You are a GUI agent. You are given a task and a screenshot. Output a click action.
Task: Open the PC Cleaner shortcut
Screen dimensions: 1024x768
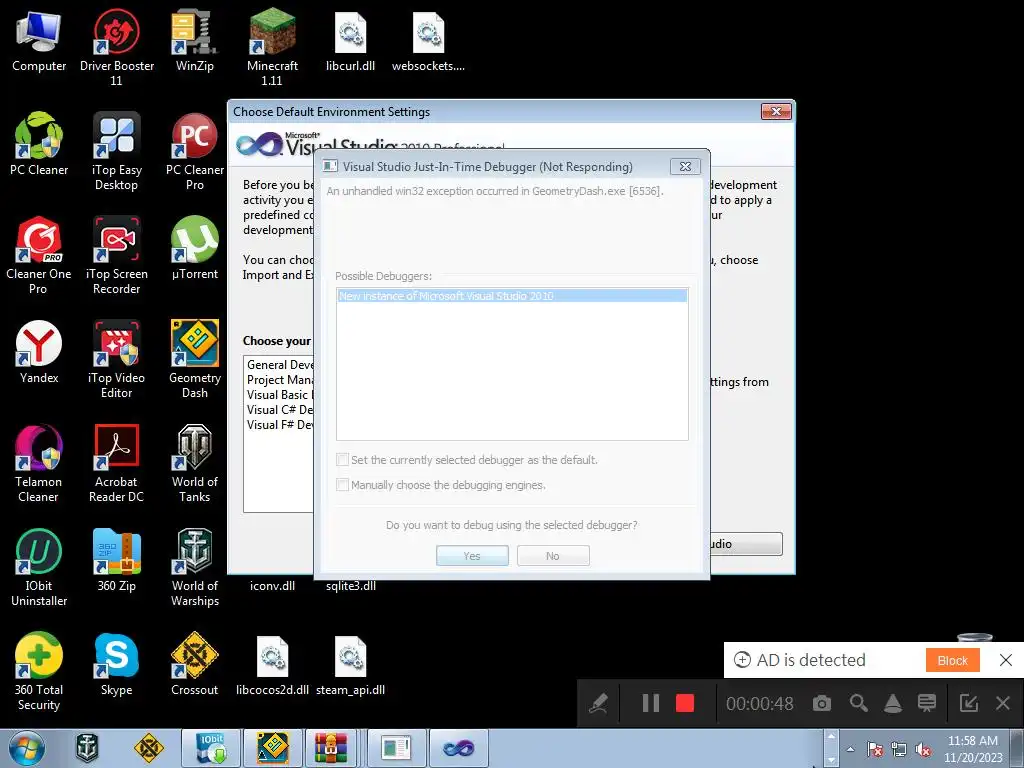(39, 145)
